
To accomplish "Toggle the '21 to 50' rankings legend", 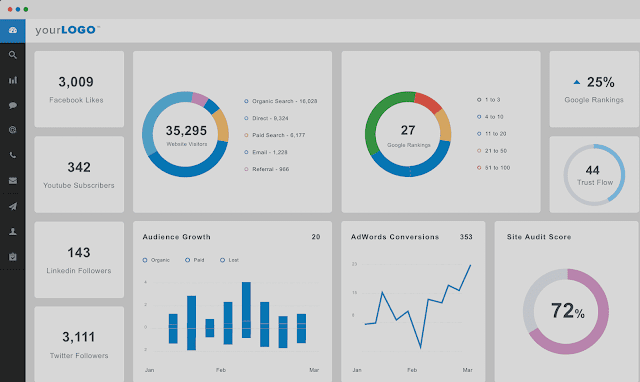I will click(492, 151).
